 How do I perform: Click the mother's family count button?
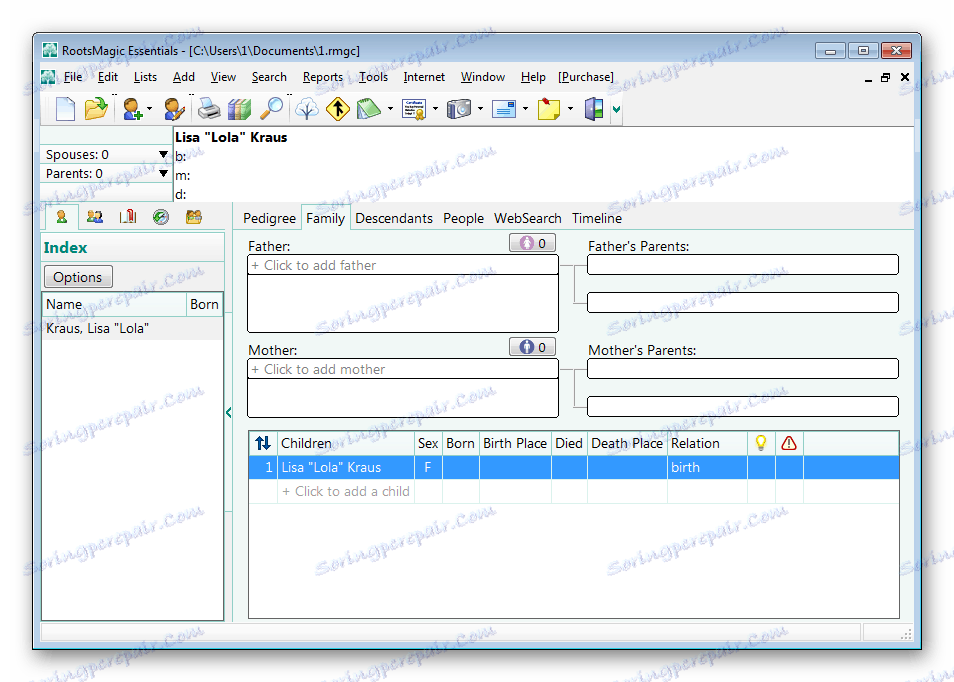coord(532,347)
